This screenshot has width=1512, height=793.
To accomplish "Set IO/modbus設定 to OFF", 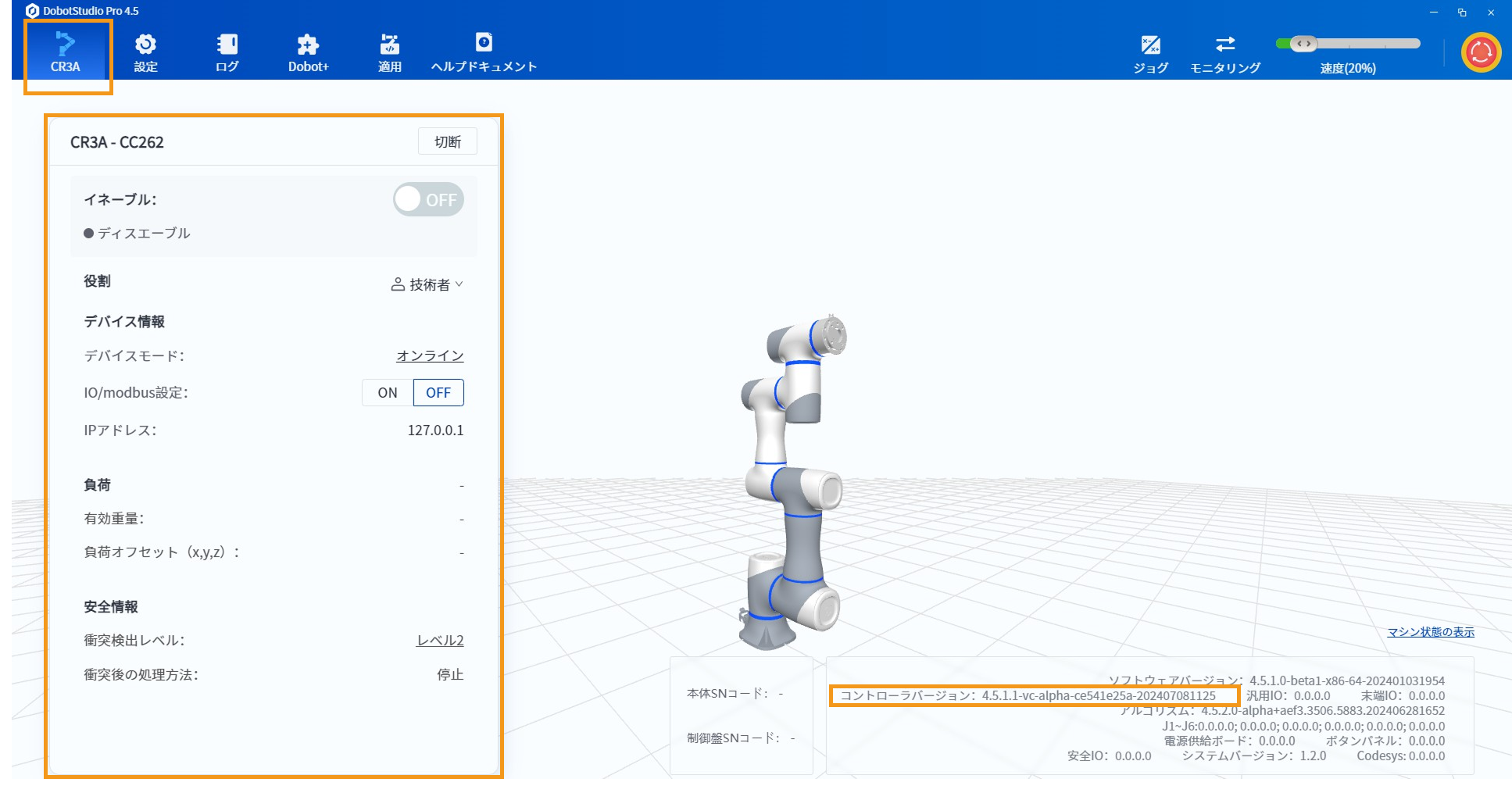I will click(x=438, y=393).
